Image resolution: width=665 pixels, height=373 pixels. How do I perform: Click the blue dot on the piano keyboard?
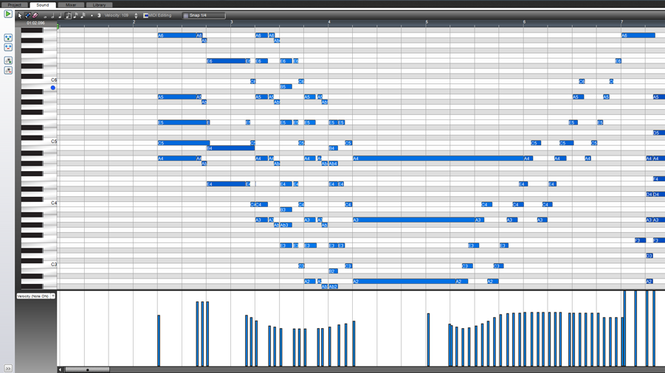[x=53, y=88]
